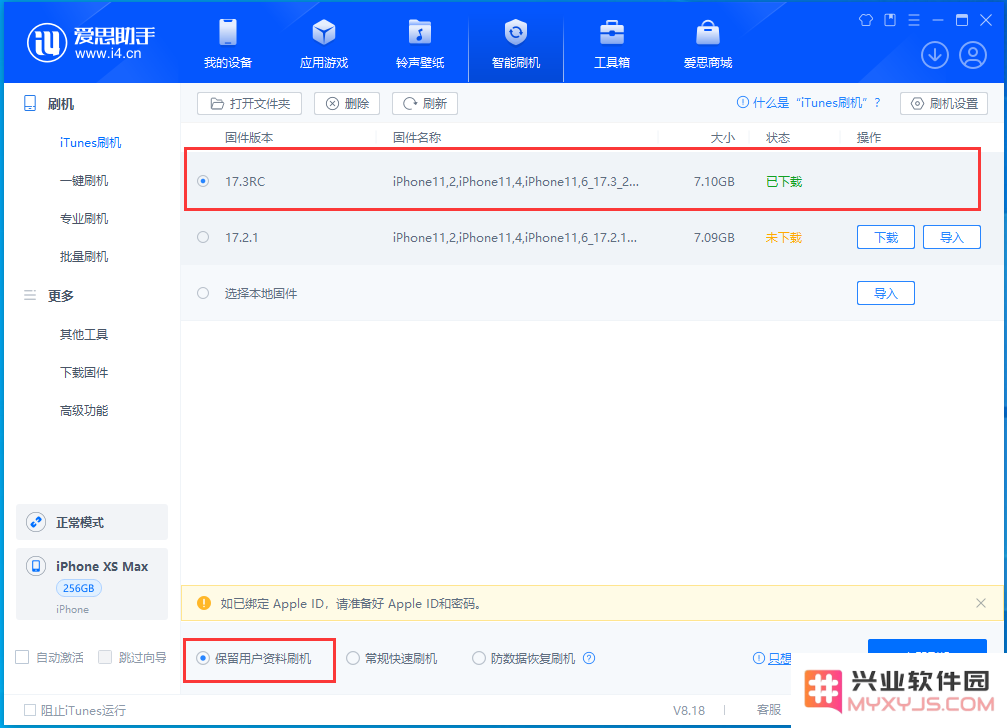Close the Apple ID warning banner

tap(981, 603)
